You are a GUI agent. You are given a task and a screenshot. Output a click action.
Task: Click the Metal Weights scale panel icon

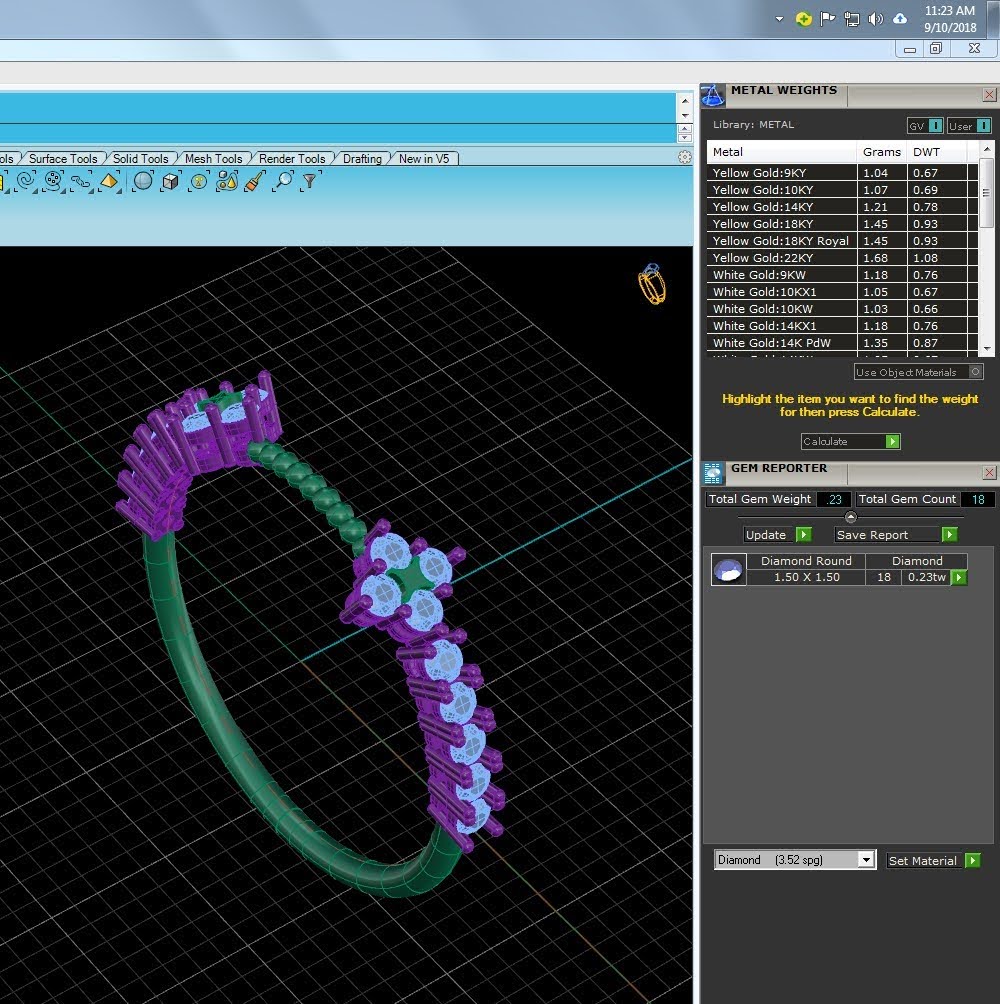(713, 95)
